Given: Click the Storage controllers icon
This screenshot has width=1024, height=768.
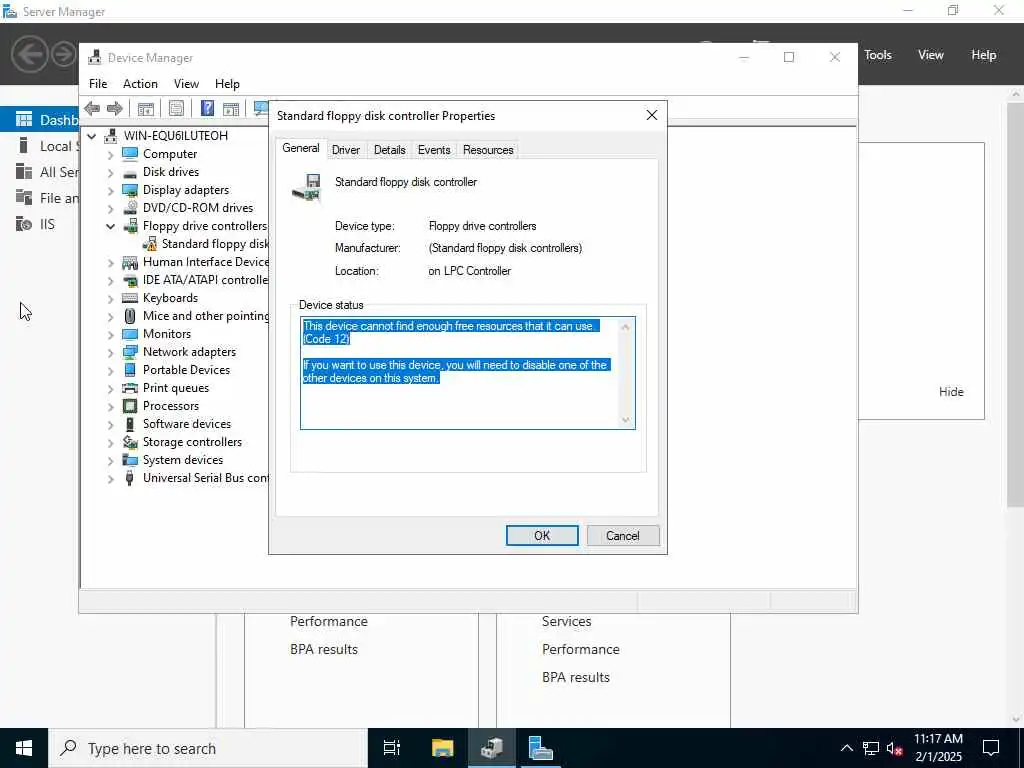Looking at the screenshot, I should 130,442.
